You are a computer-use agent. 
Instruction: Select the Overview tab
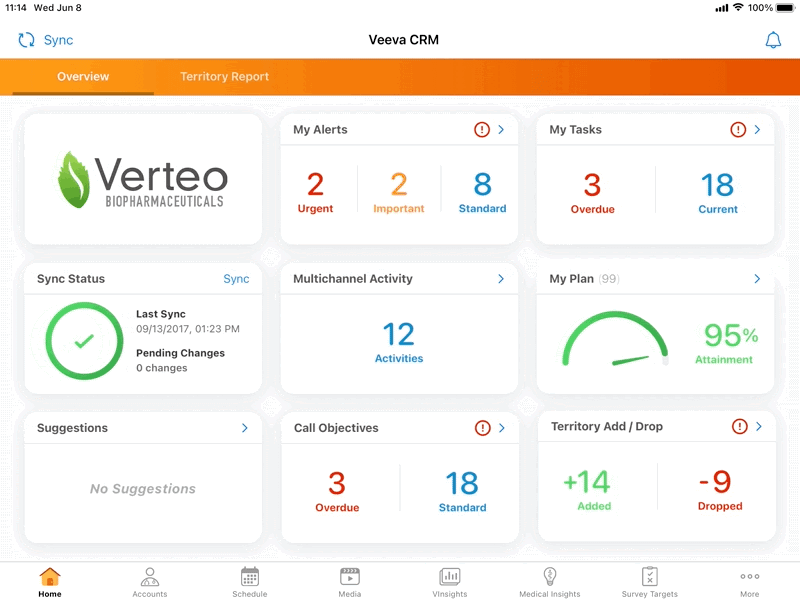pyautogui.click(x=83, y=77)
